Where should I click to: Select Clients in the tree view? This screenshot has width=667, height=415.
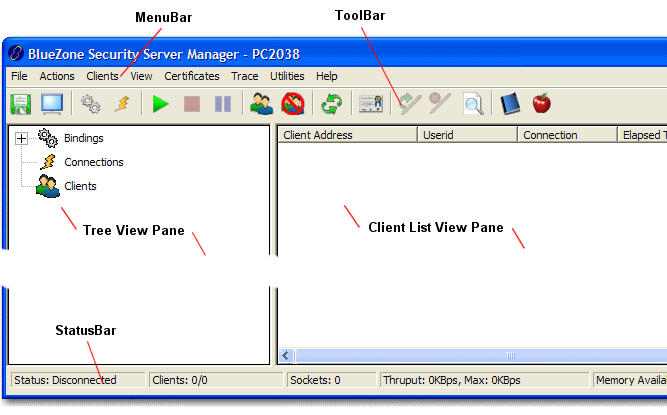pos(80,186)
